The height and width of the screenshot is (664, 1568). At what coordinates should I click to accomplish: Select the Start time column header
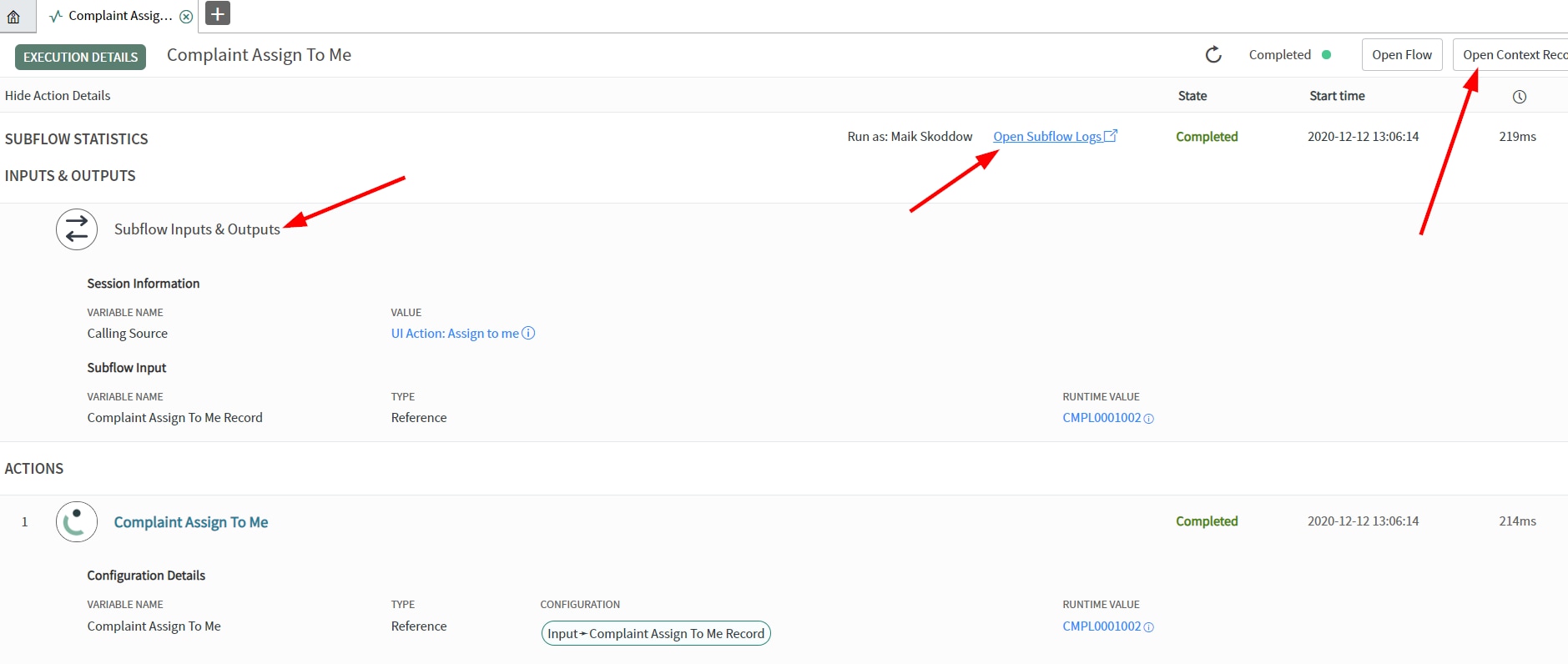(x=1337, y=96)
